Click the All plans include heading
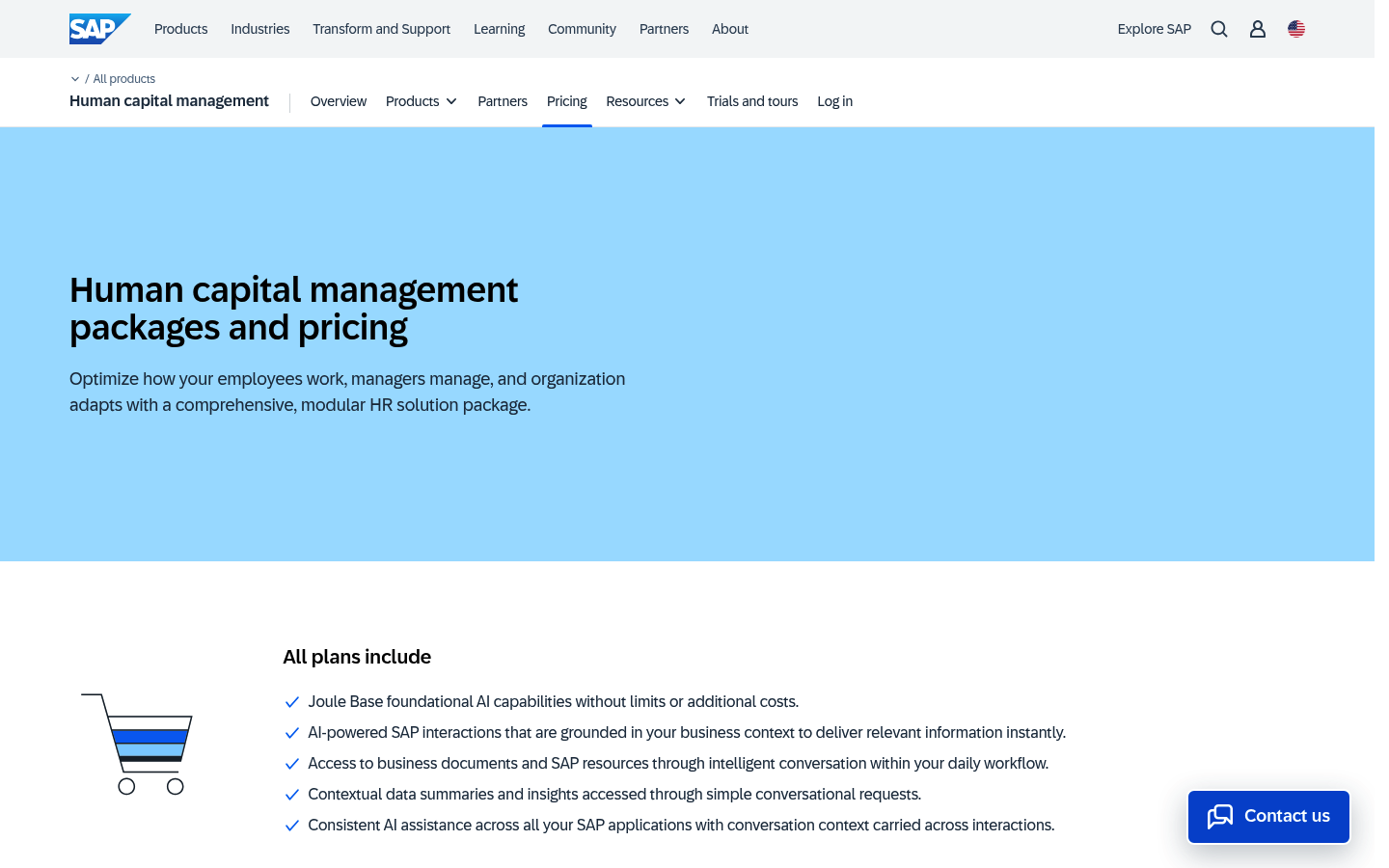Screen dimensions: 1389x868 (357, 657)
